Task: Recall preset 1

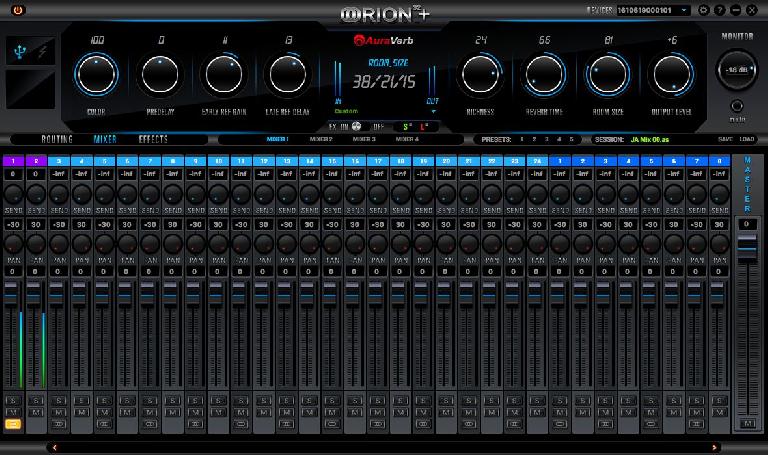Action: point(522,139)
